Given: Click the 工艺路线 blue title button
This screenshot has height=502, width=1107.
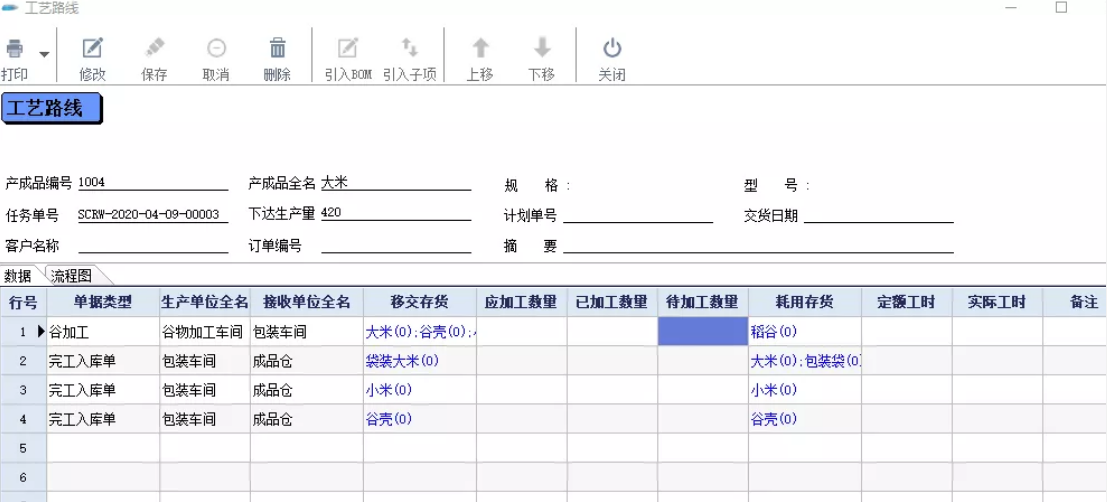Looking at the screenshot, I should click(52, 109).
